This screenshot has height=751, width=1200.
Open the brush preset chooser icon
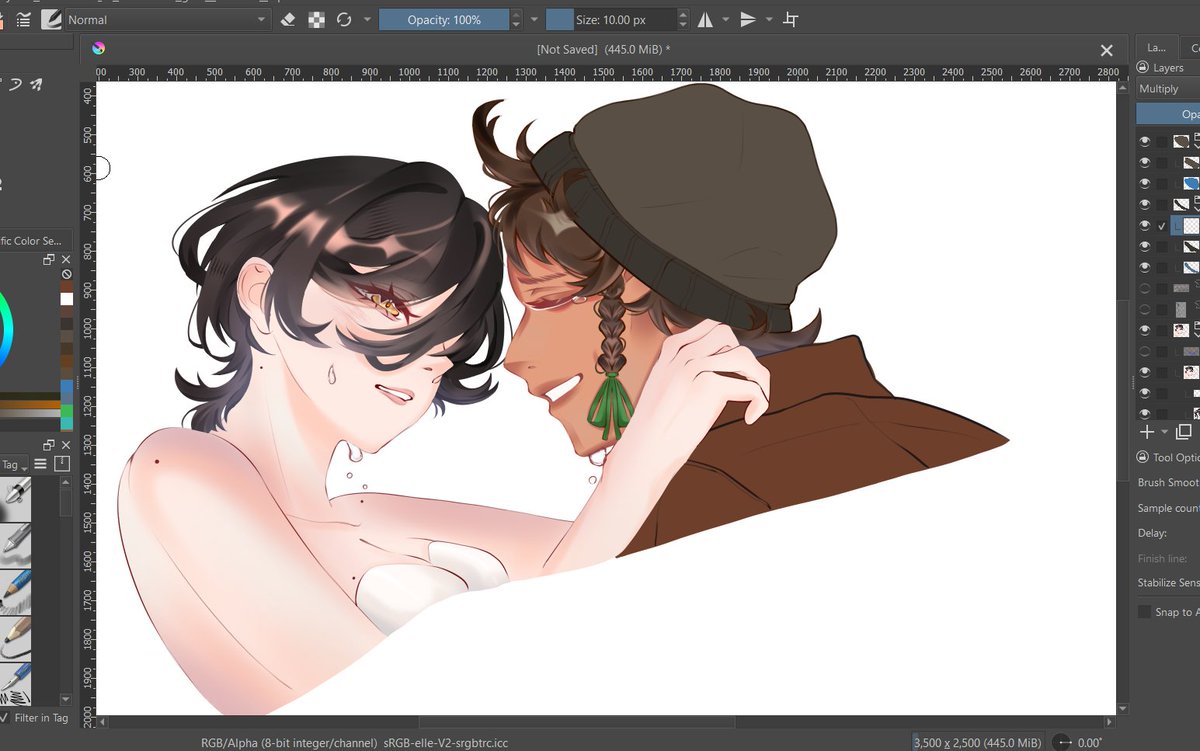click(50, 19)
